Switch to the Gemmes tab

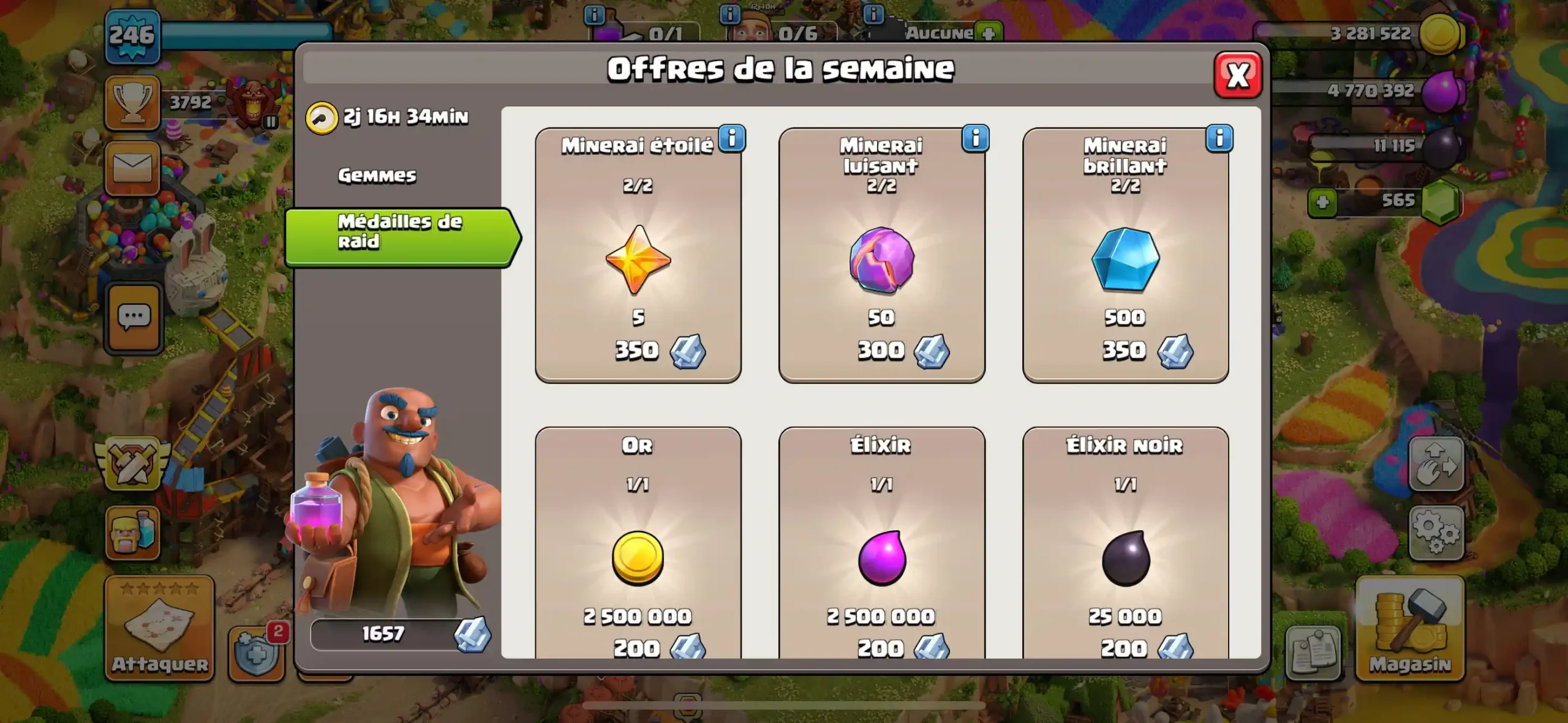coord(377,176)
